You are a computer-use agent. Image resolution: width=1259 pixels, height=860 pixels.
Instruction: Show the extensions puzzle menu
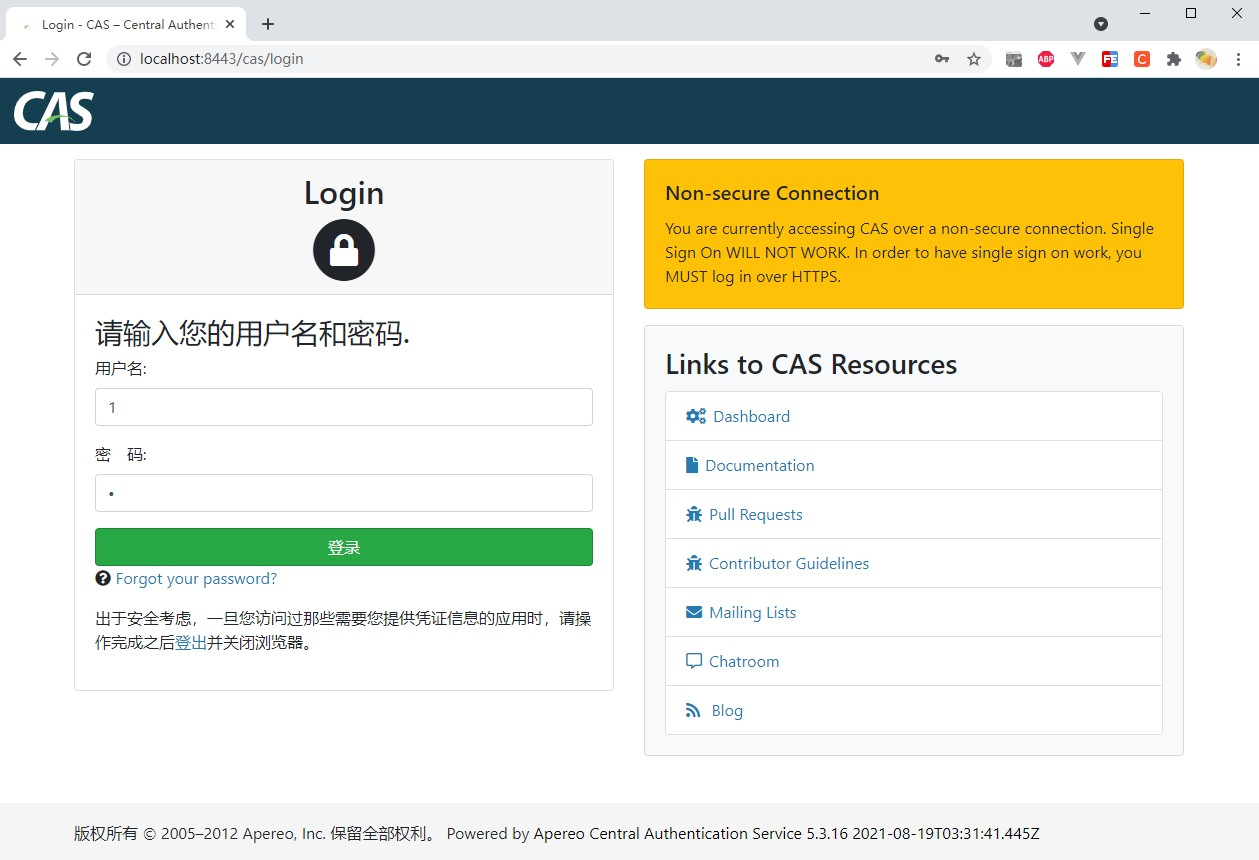(x=1174, y=59)
